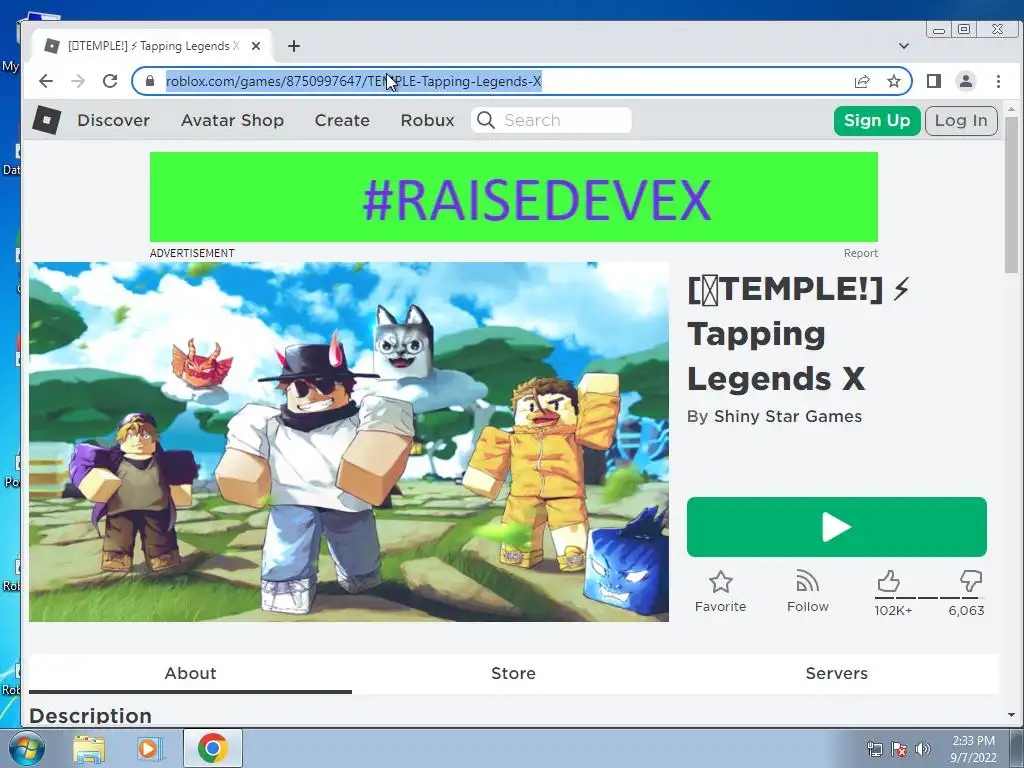The height and width of the screenshot is (768, 1024).
Task: Open the Create menu item
Action: [342, 120]
